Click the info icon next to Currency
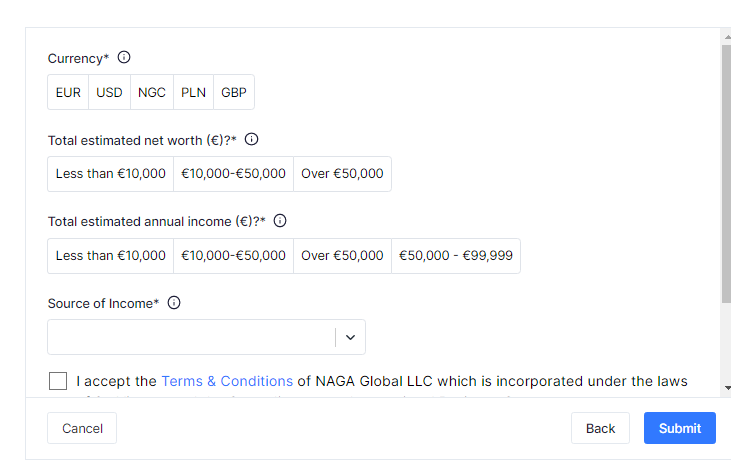Screen dimensions: 731x463 [x=124, y=58]
